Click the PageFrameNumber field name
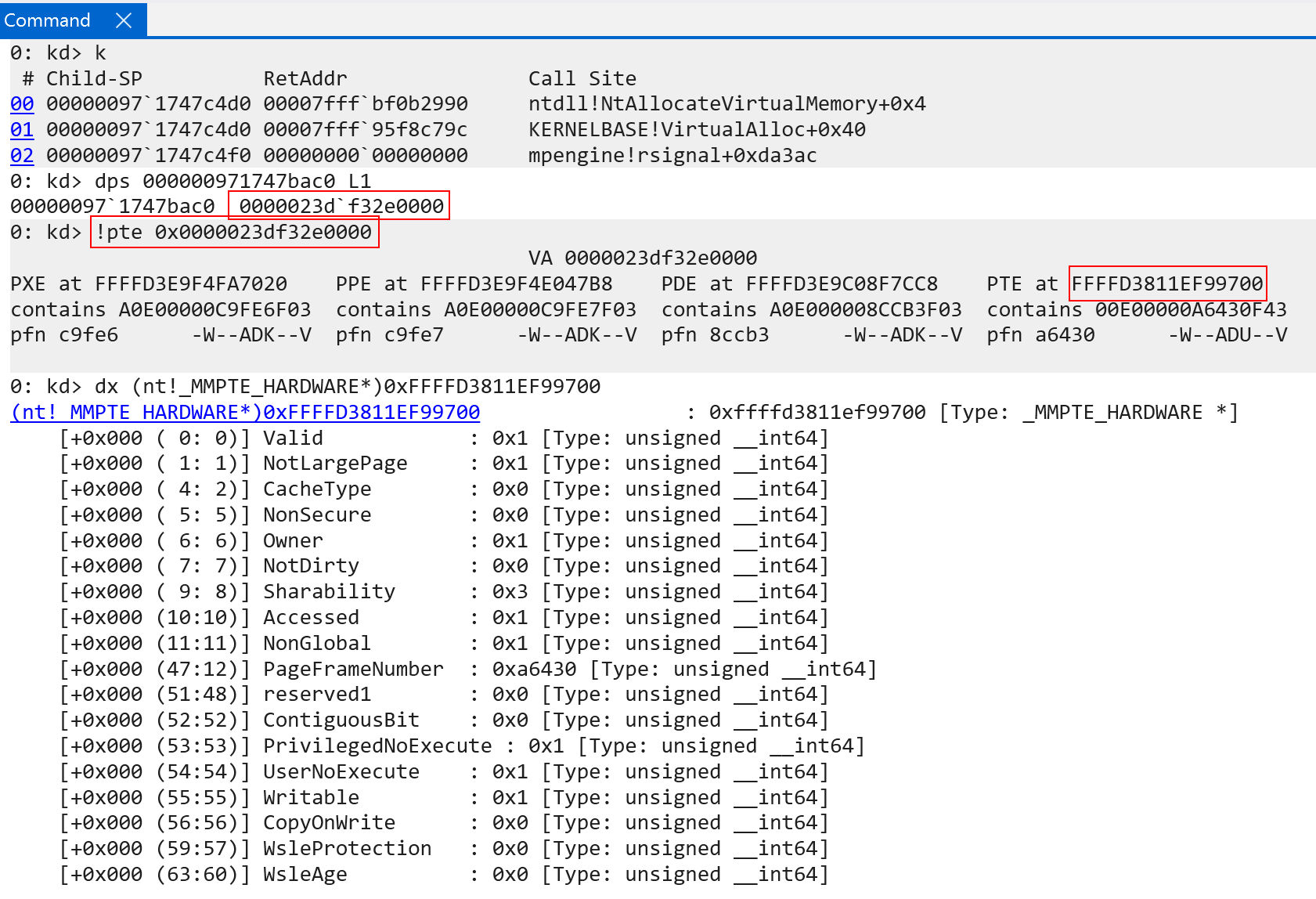The height and width of the screenshot is (899, 1316). coord(353,670)
